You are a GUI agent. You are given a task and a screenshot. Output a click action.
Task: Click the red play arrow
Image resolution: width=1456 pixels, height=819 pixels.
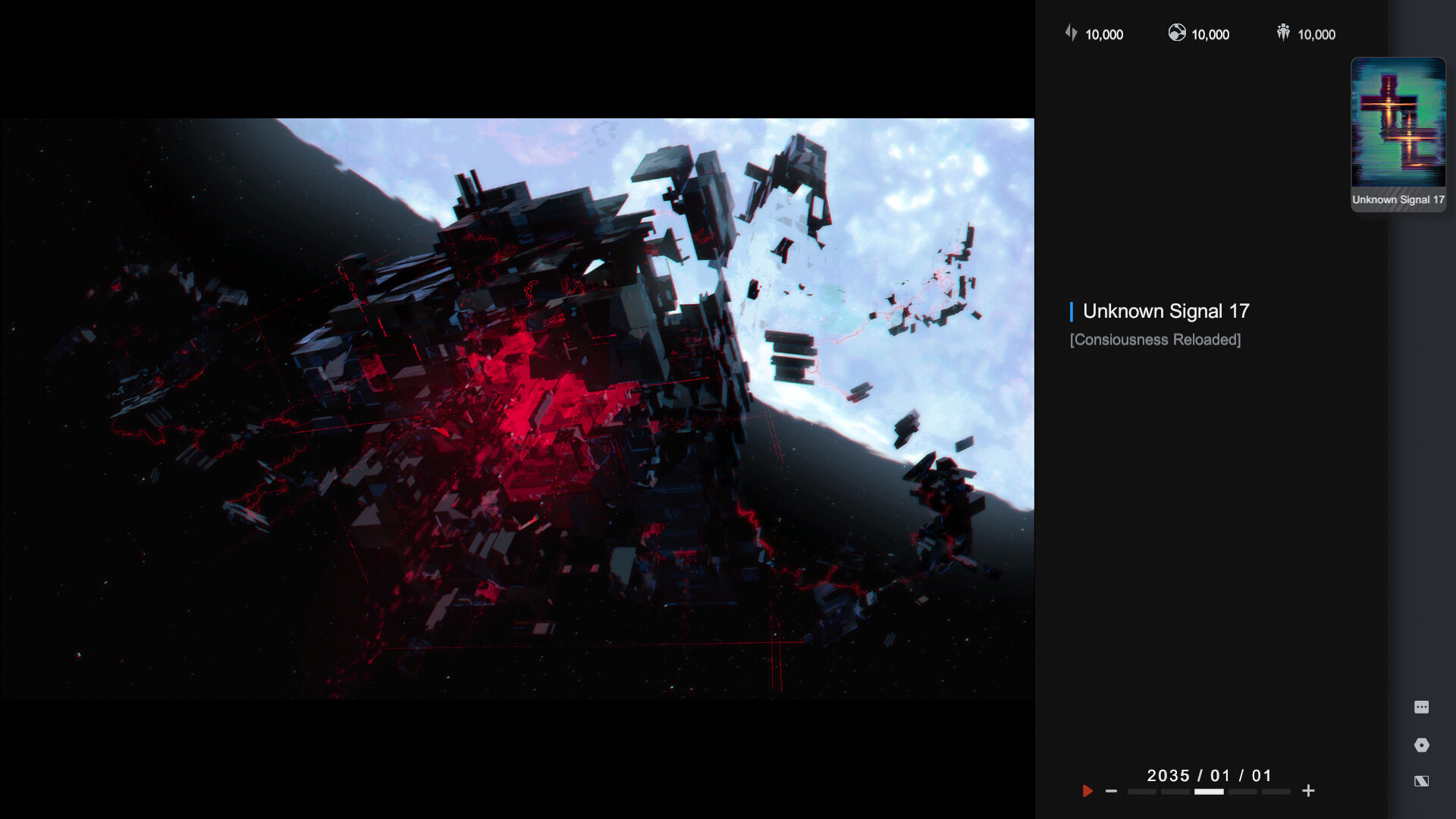(x=1087, y=791)
